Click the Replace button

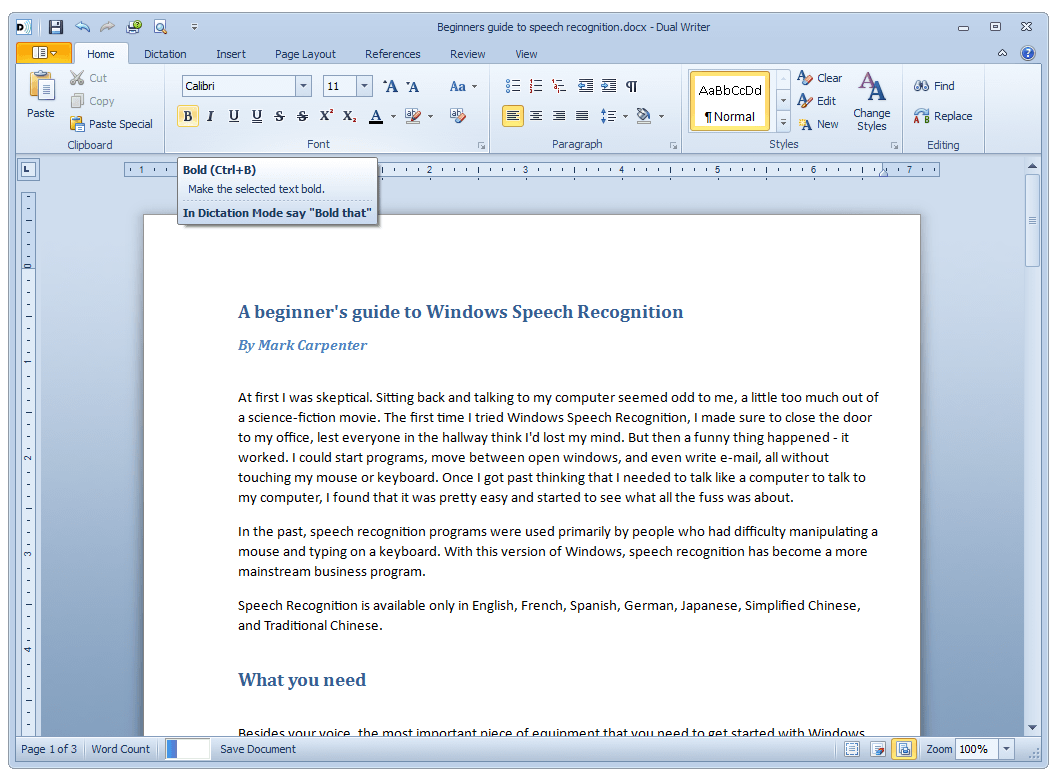(943, 116)
